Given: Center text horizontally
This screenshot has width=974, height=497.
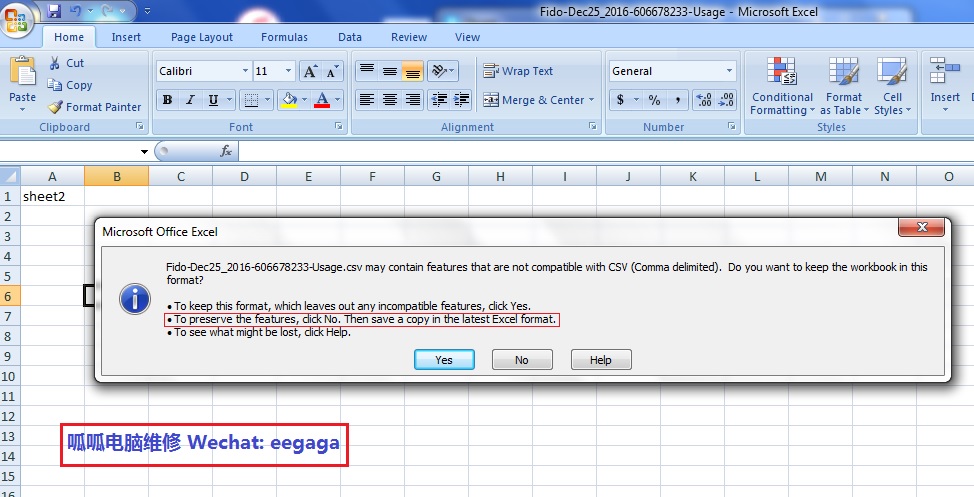Looking at the screenshot, I should coord(390,99).
